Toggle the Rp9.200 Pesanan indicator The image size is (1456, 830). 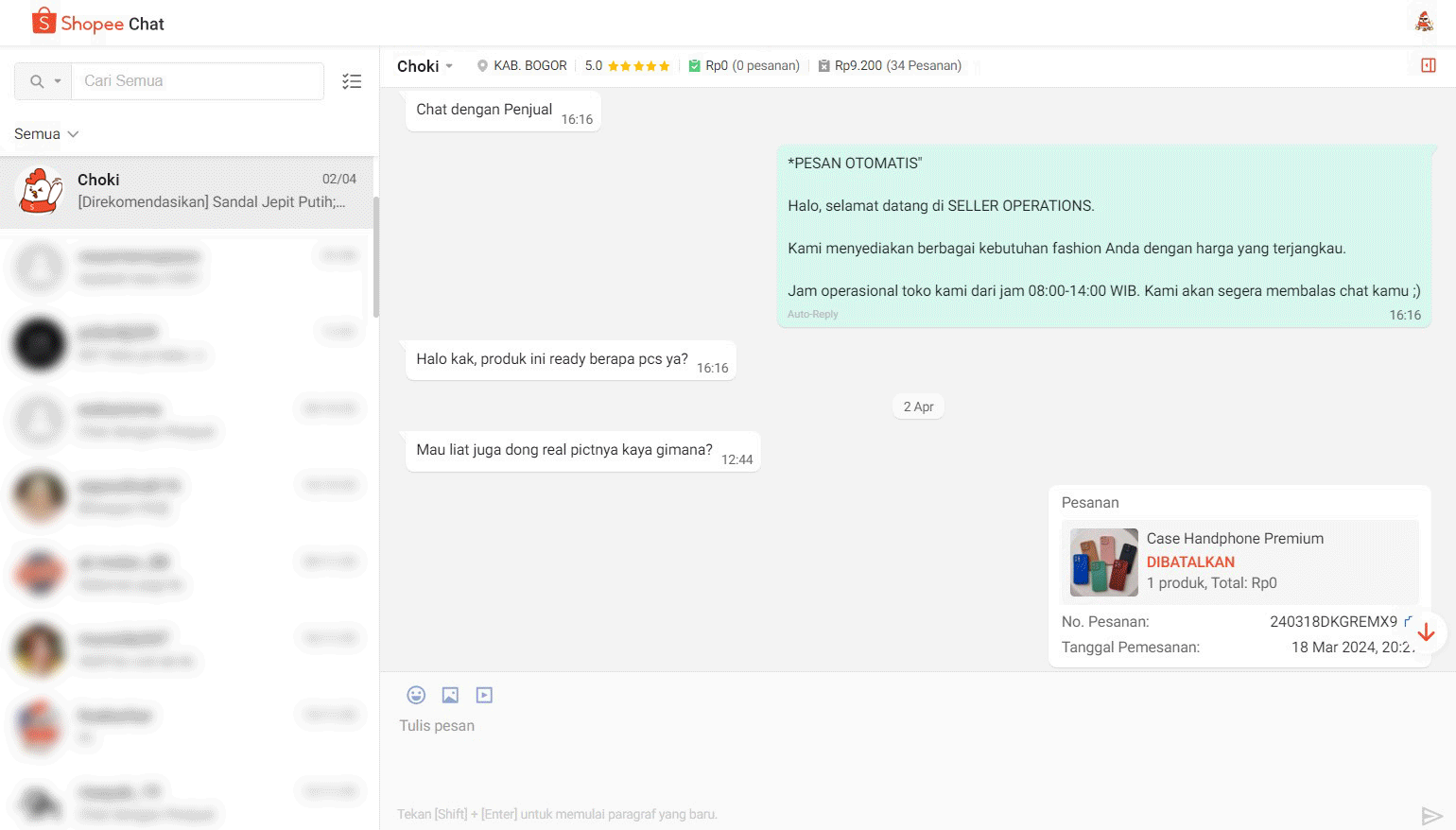pos(823,65)
